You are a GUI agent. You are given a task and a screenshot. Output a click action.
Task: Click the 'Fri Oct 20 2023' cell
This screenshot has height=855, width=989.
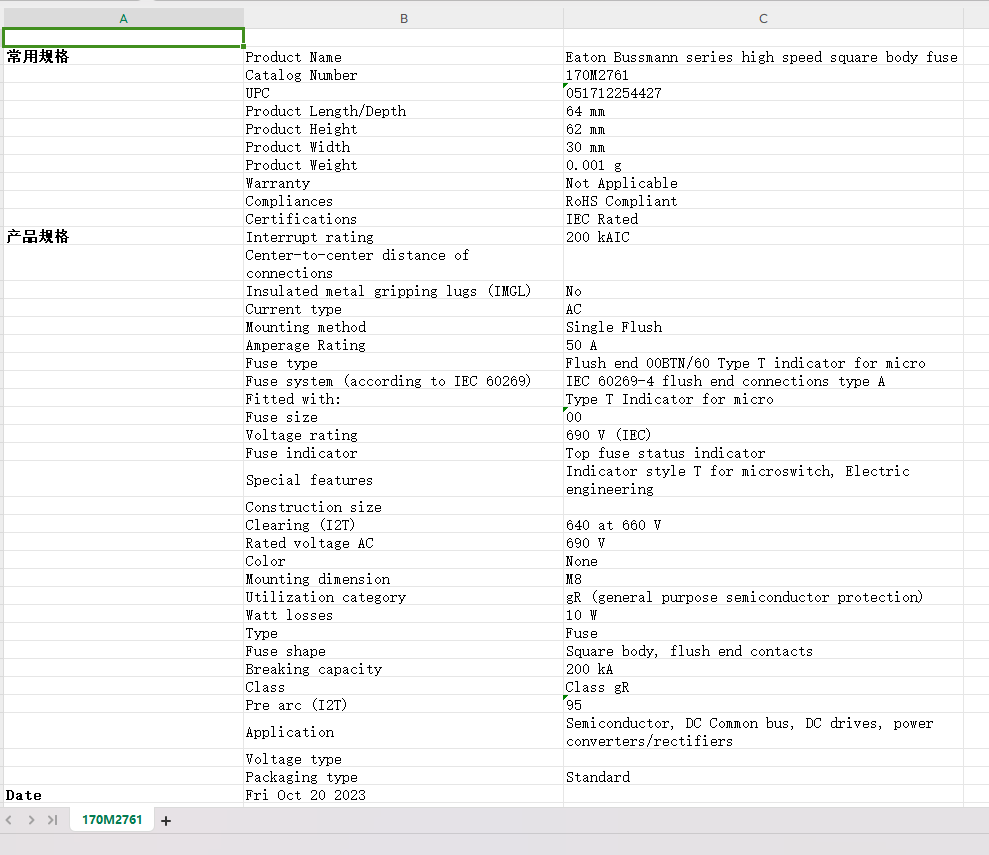click(x=404, y=795)
